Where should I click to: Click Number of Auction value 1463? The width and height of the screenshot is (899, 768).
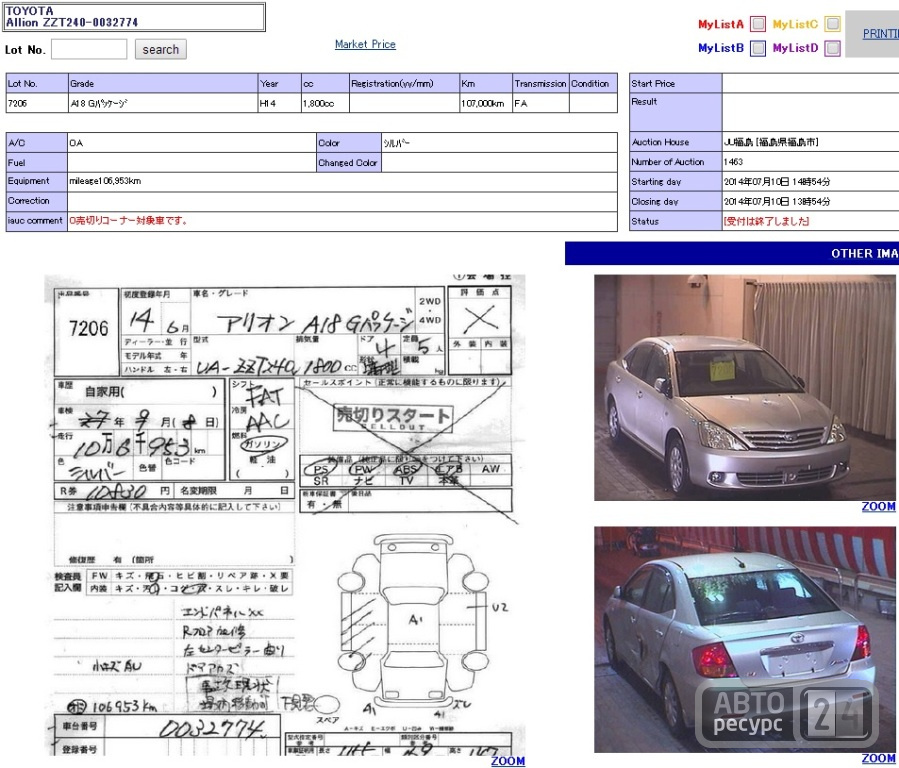733,162
